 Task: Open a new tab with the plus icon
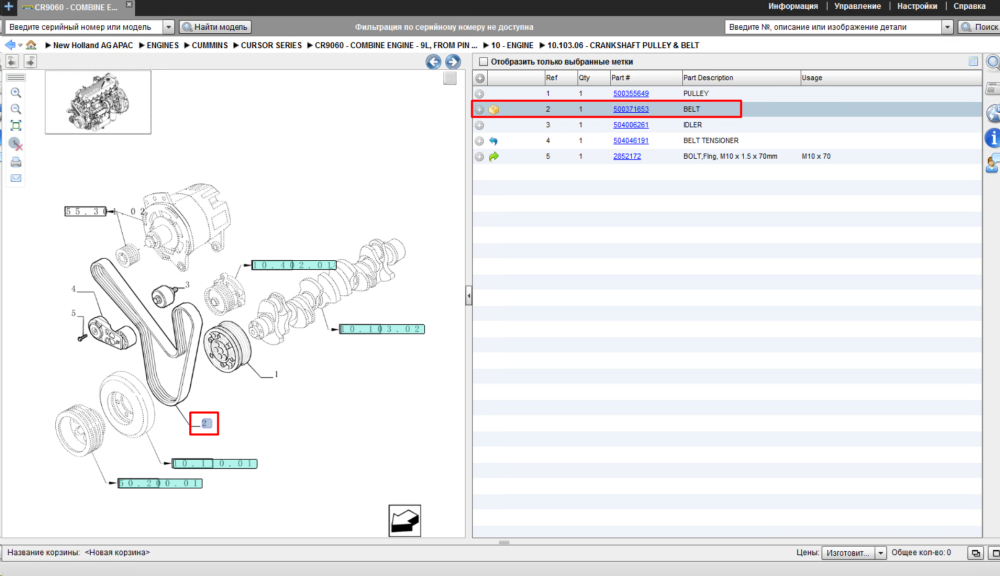8,6
